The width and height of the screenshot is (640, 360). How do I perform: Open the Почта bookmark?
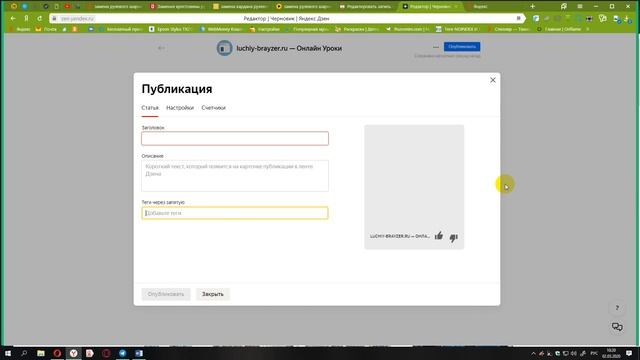click(x=46, y=29)
